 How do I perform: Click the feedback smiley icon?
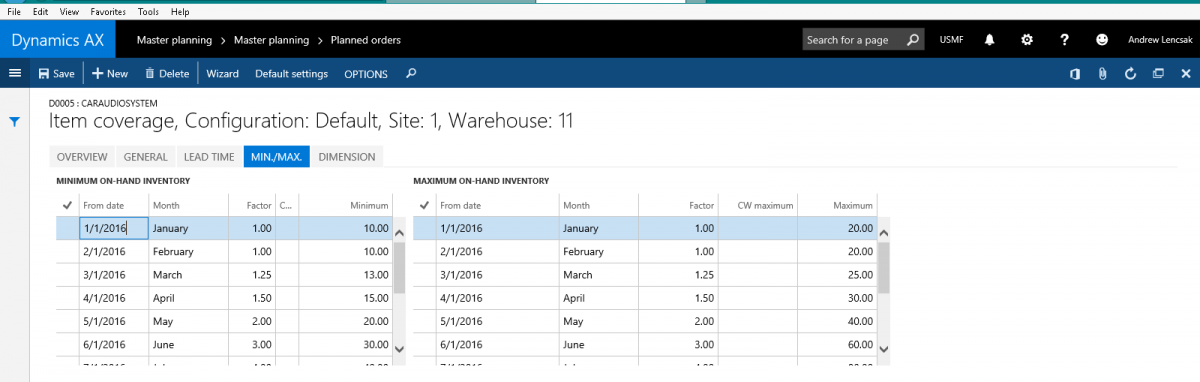point(1102,40)
